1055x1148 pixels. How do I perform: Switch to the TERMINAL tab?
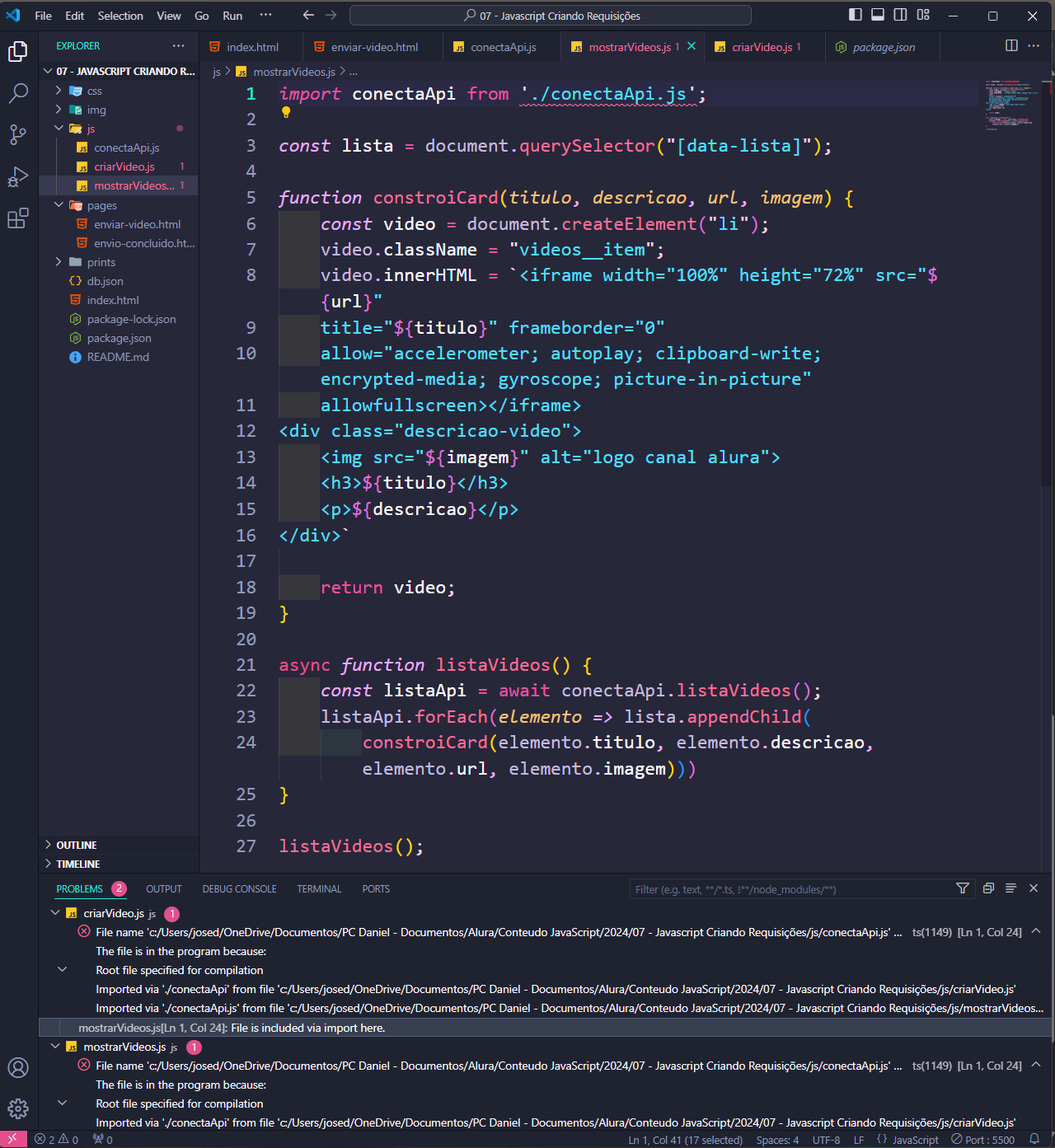[x=319, y=888]
